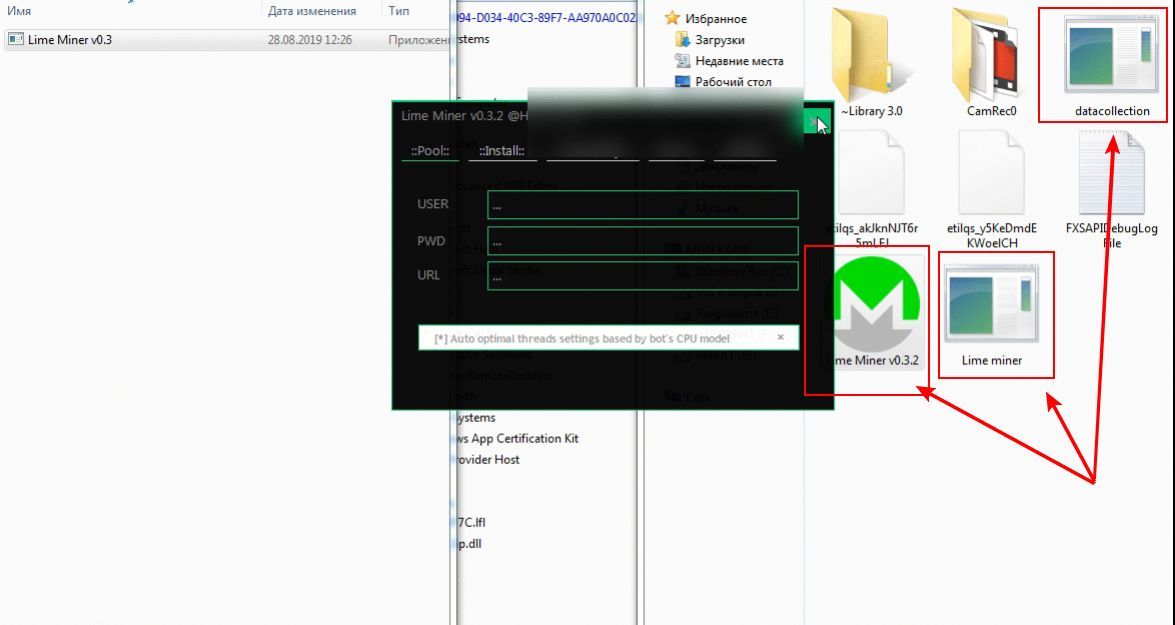Select the 'Lime Miner v0.3' file name

click(x=70, y=40)
